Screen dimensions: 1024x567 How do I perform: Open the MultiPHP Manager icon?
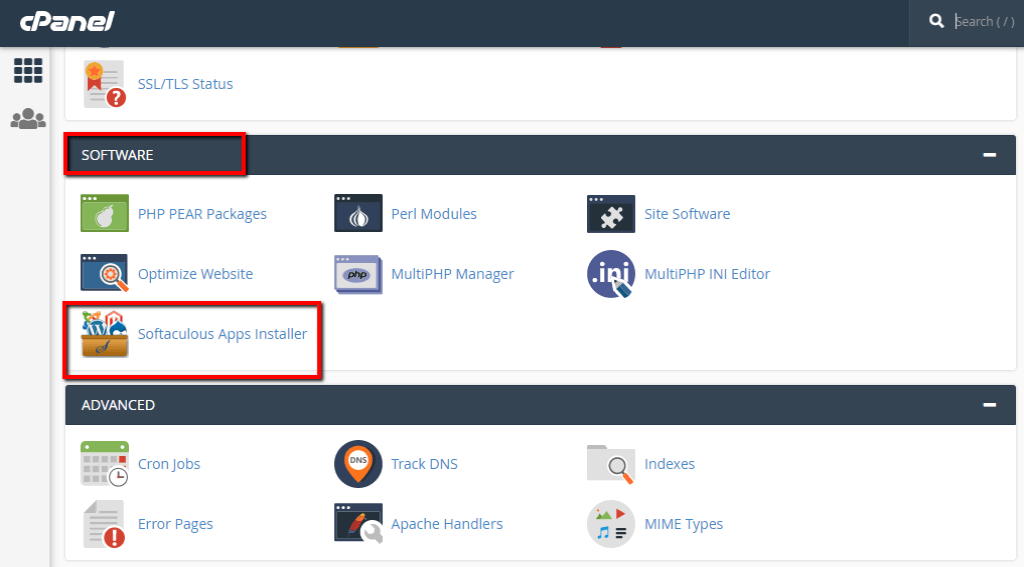tap(358, 274)
